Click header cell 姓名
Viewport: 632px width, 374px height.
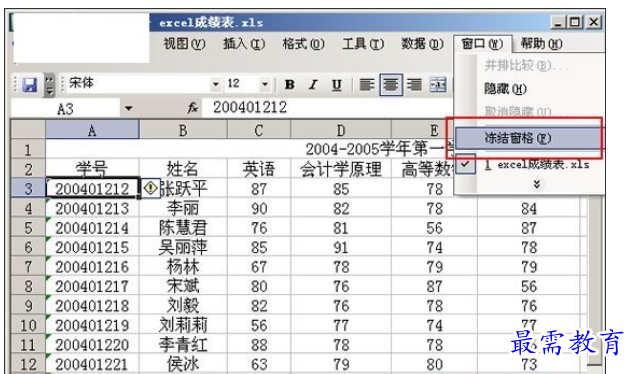(183, 169)
